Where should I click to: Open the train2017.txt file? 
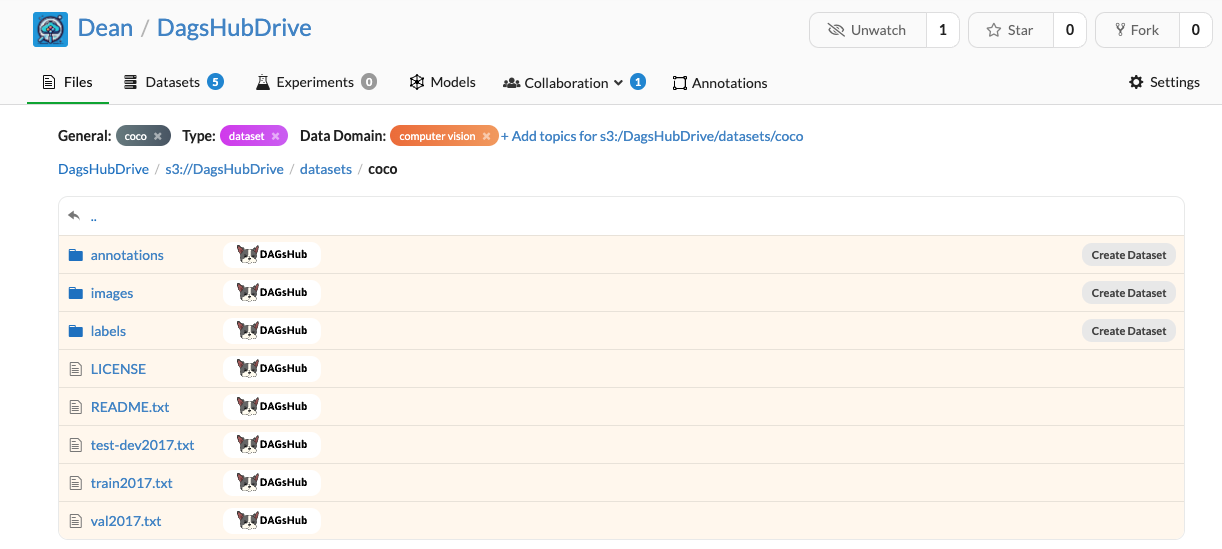tap(131, 483)
